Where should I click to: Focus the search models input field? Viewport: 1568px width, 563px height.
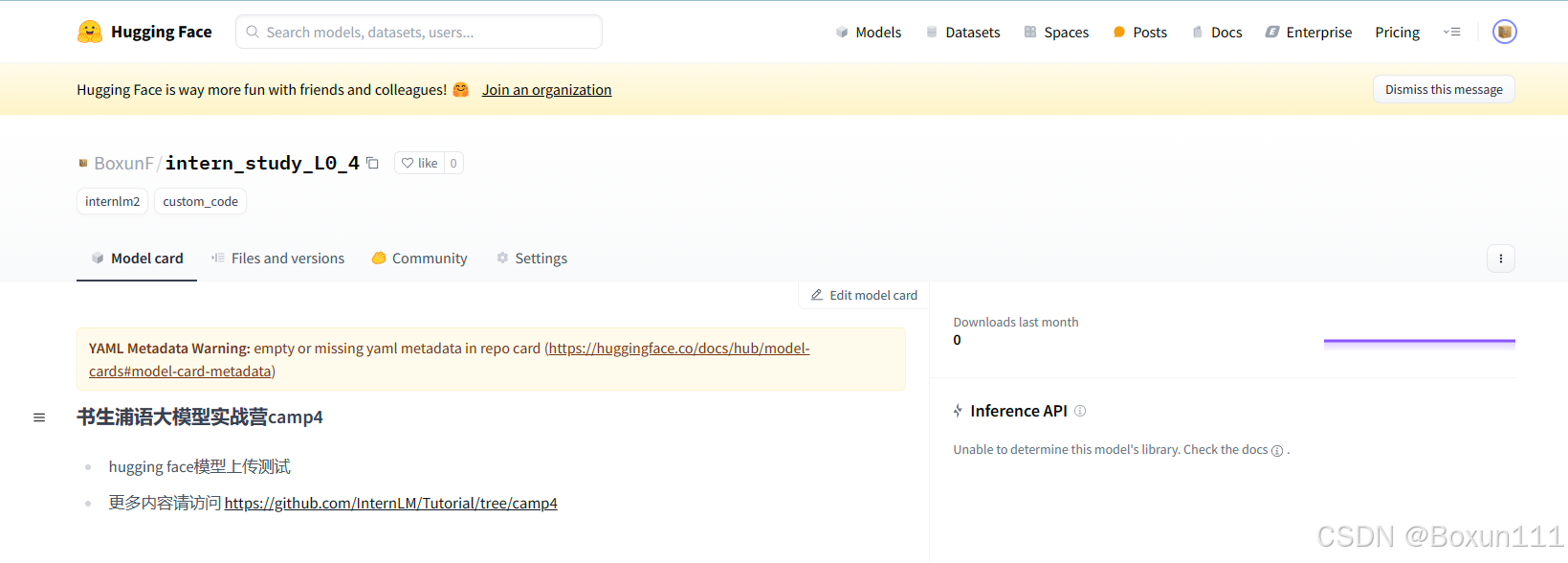point(419,32)
